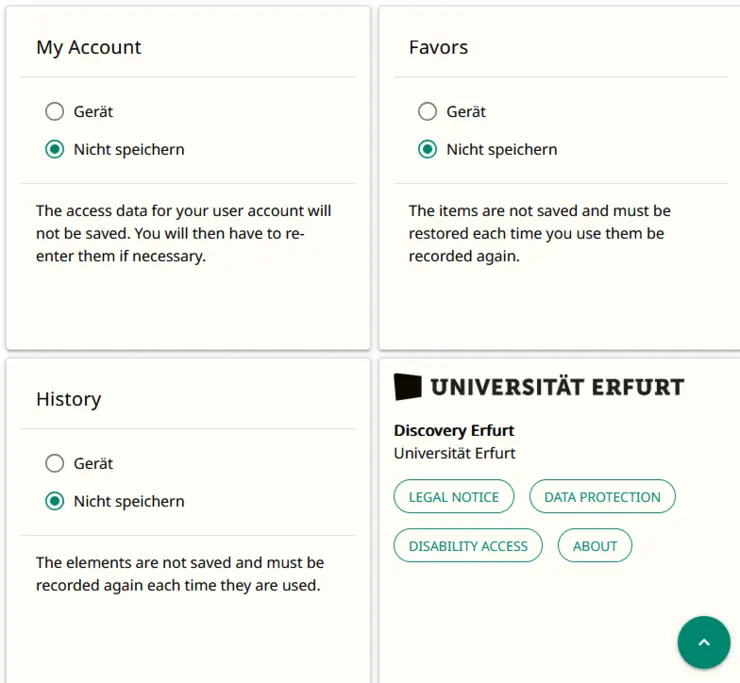This screenshot has height=683, width=740.
Task: Select Gerät under My Account
Action: pos(55,112)
